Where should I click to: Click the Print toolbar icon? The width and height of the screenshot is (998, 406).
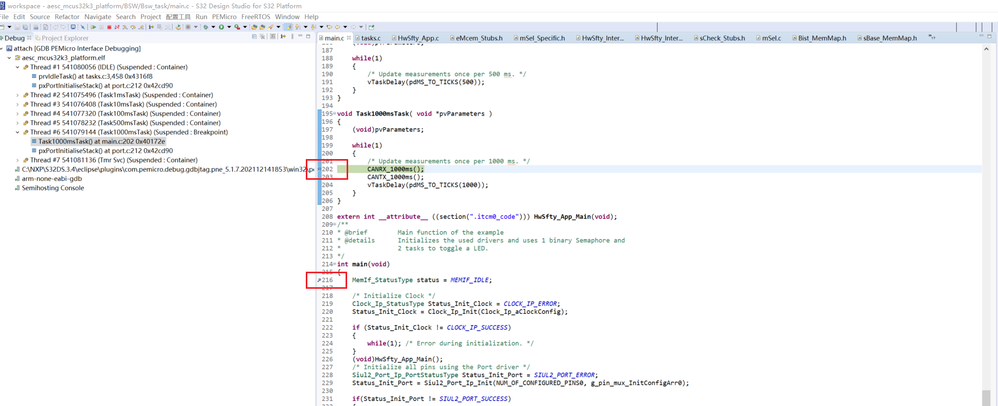(x=36, y=27)
